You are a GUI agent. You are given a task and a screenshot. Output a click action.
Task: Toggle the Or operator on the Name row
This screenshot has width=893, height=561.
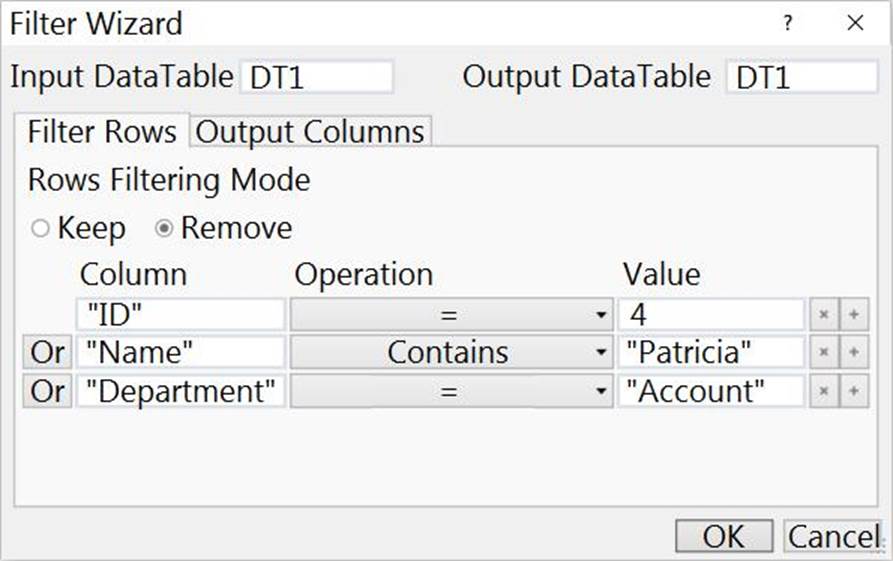[47, 353]
